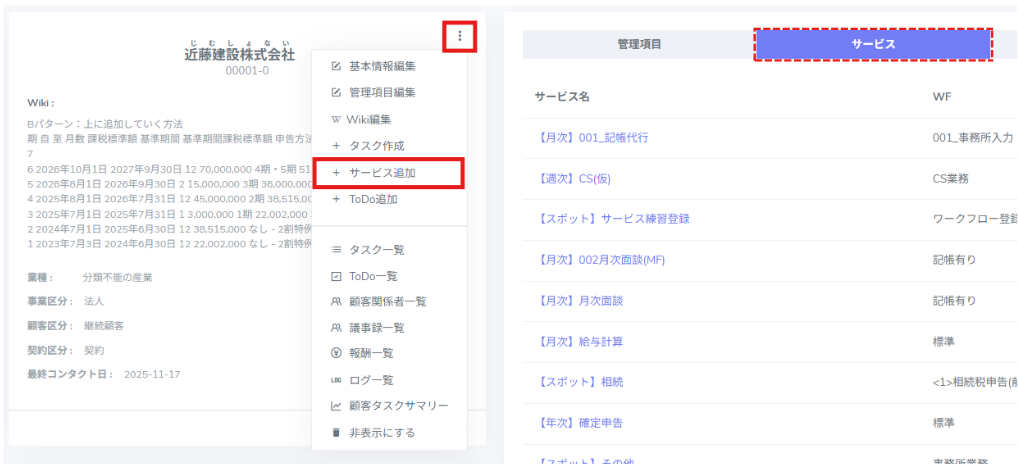
Task: Open the 【月次】001_記帳代行 service link
Action: click(x=592, y=138)
